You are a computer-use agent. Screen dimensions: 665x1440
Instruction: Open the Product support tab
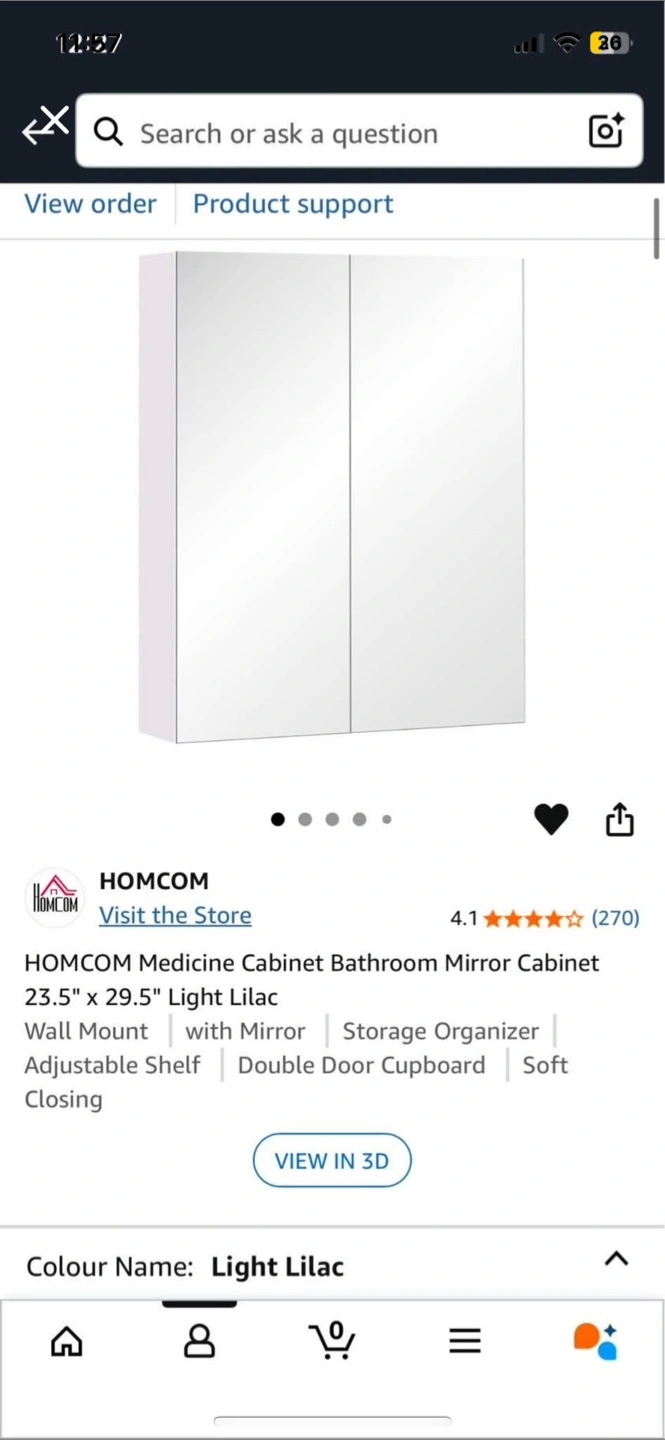tap(293, 204)
